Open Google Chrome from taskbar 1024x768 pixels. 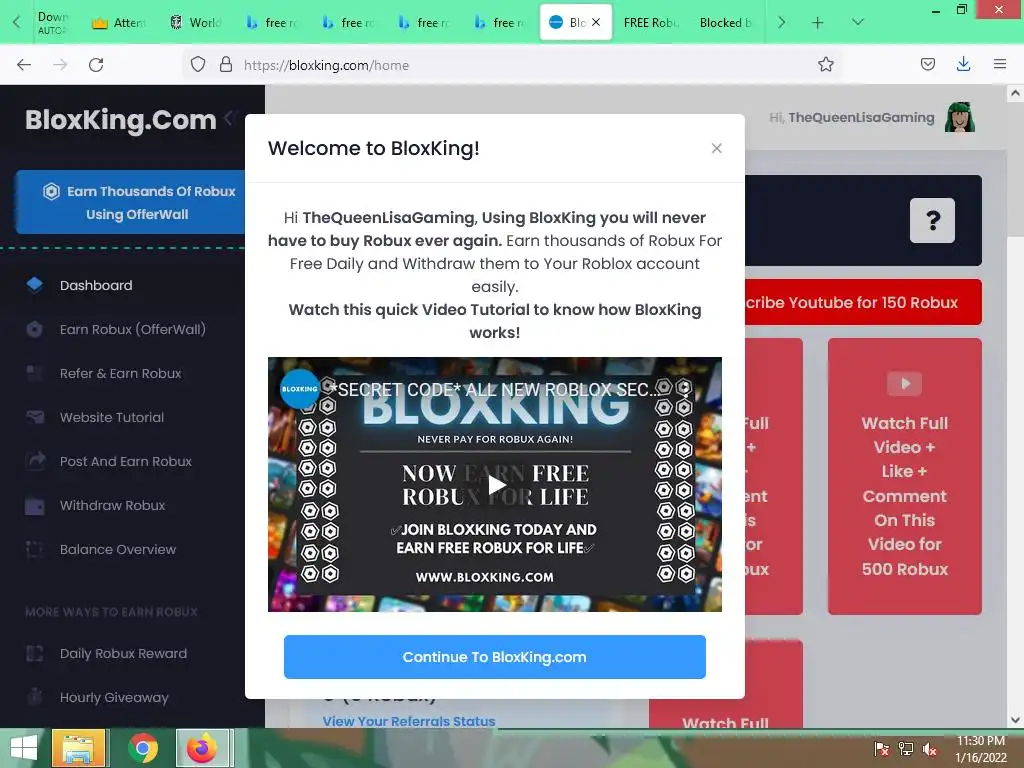pos(142,748)
